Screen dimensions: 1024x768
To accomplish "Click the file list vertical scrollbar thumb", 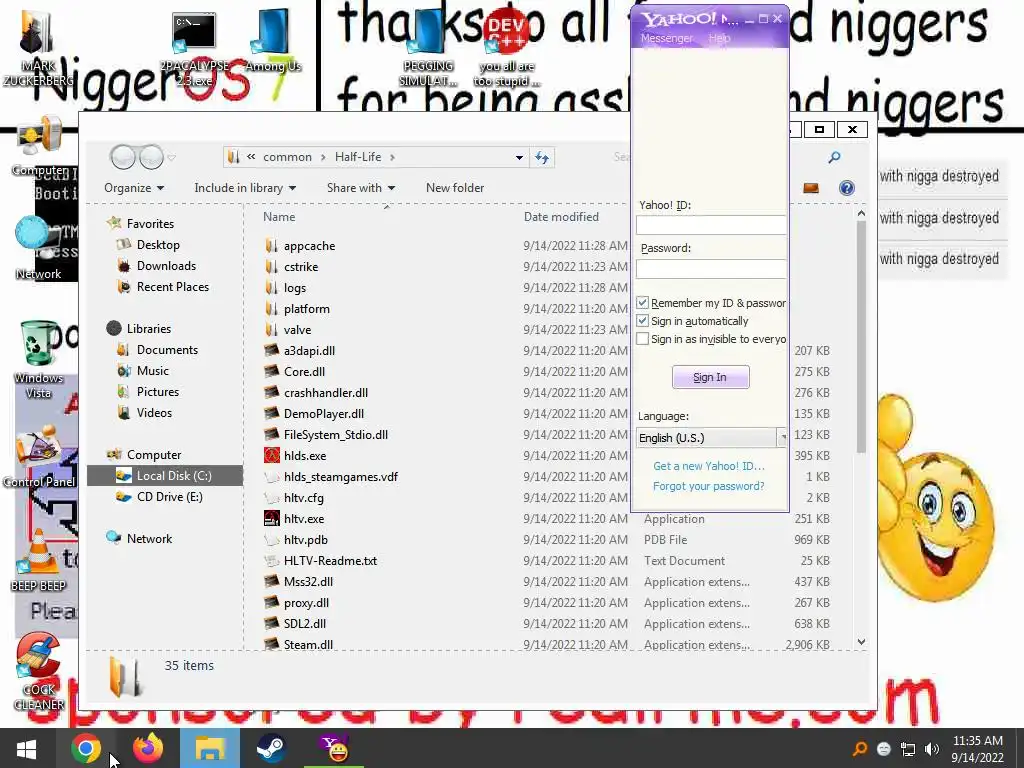I will click(x=861, y=336).
